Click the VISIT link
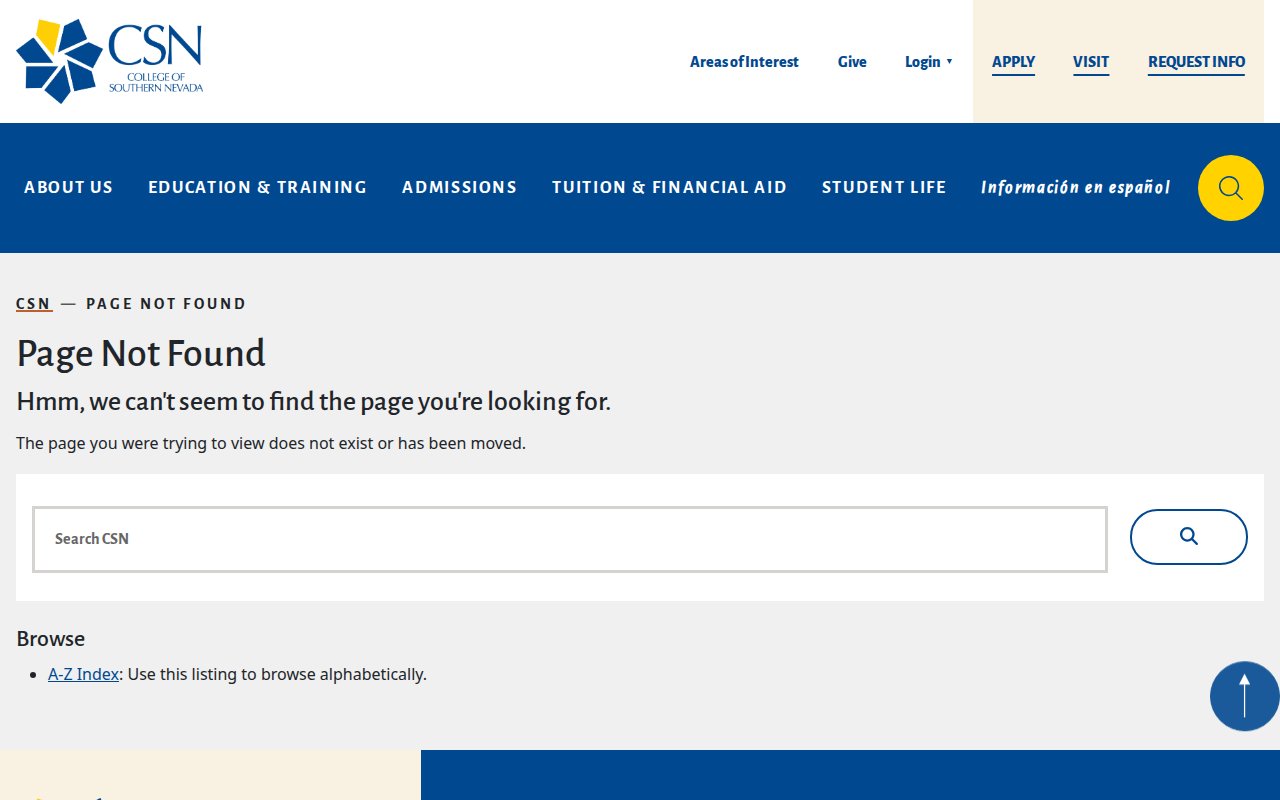Image resolution: width=1280 pixels, height=800 pixels. [x=1091, y=62]
